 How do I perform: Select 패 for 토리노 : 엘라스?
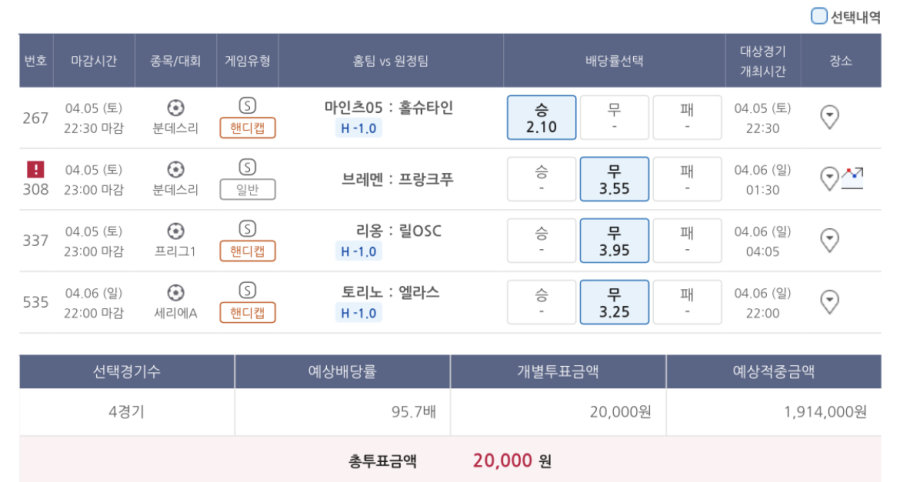(x=687, y=302)
